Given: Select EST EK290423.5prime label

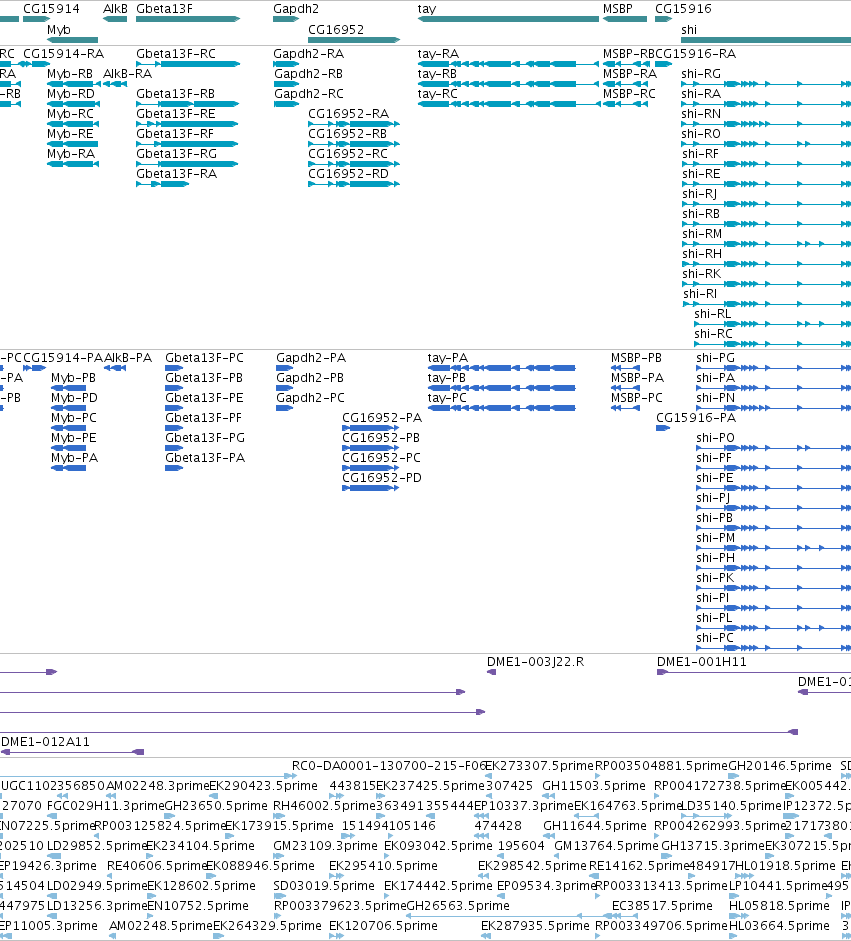Looking at the screenshot, I should click(263, 786).
